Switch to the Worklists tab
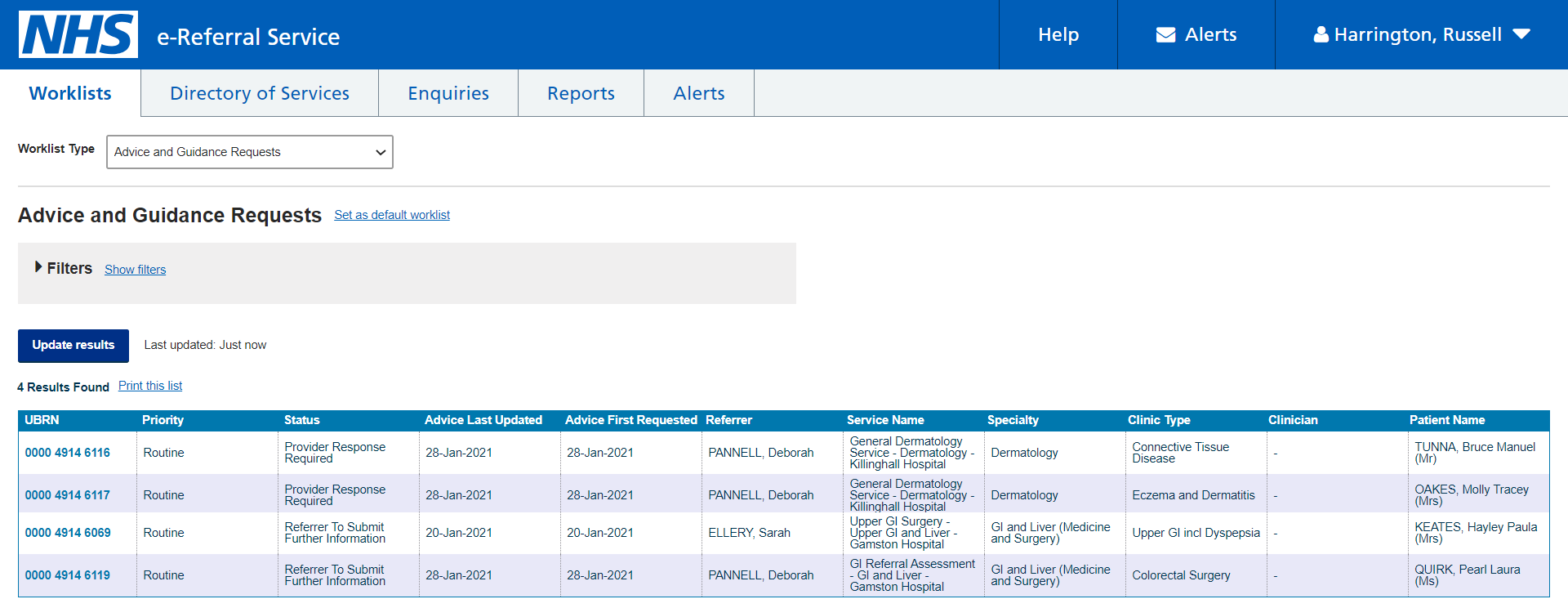 (x=70, y=93)
